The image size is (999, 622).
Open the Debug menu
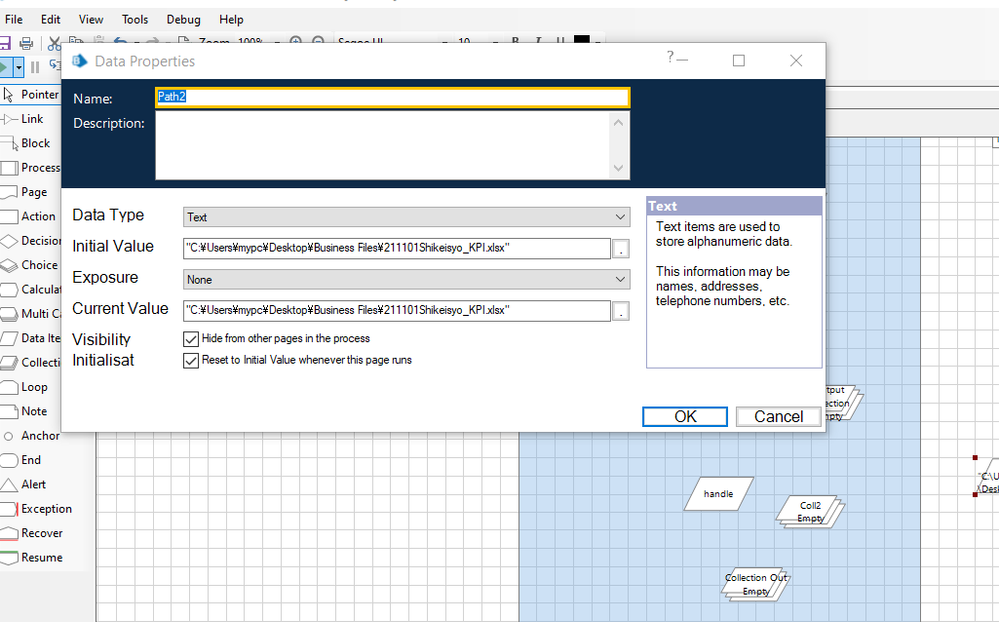tap(183, 19)
